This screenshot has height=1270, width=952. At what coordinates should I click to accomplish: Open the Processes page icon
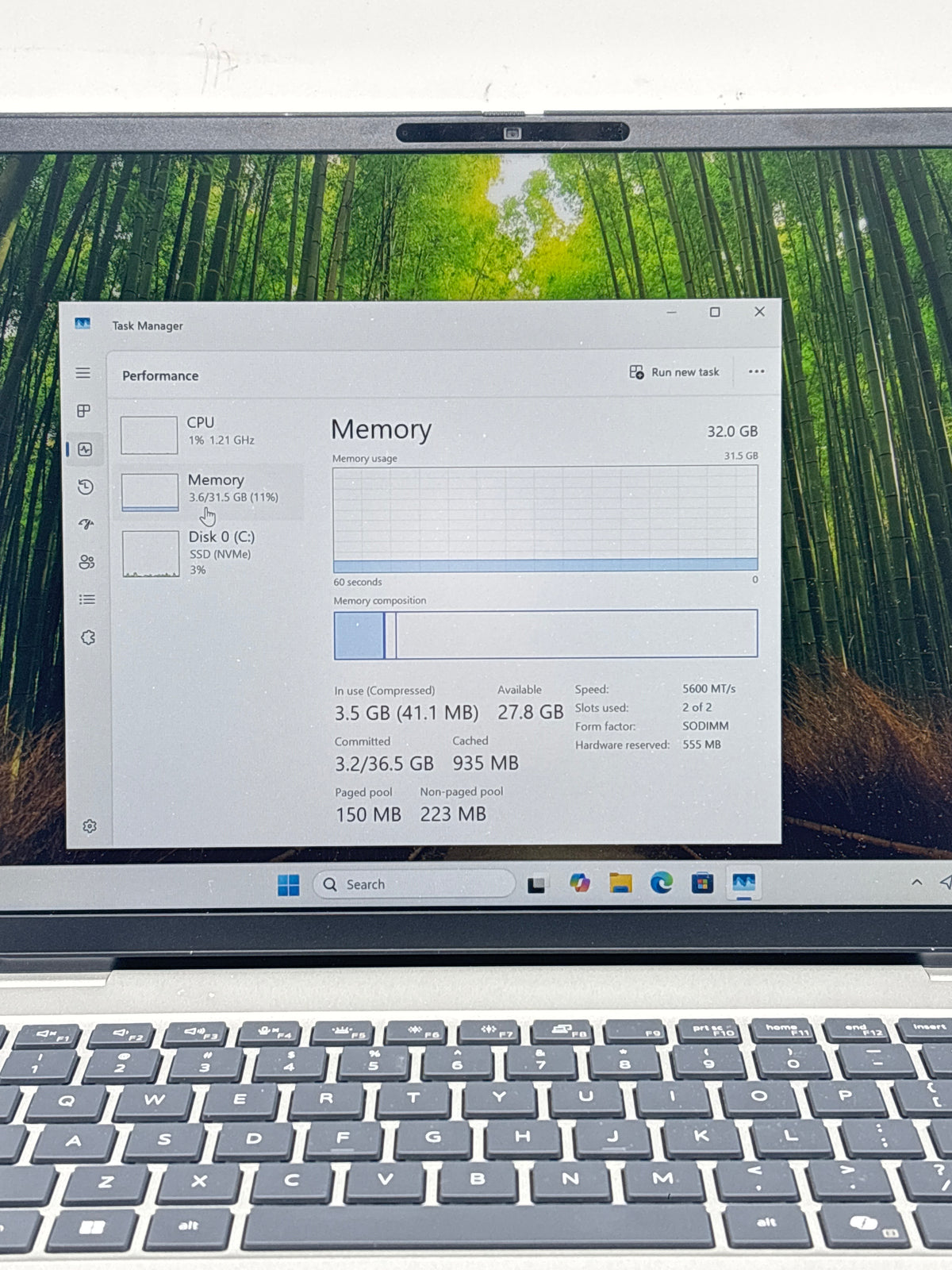83,411
